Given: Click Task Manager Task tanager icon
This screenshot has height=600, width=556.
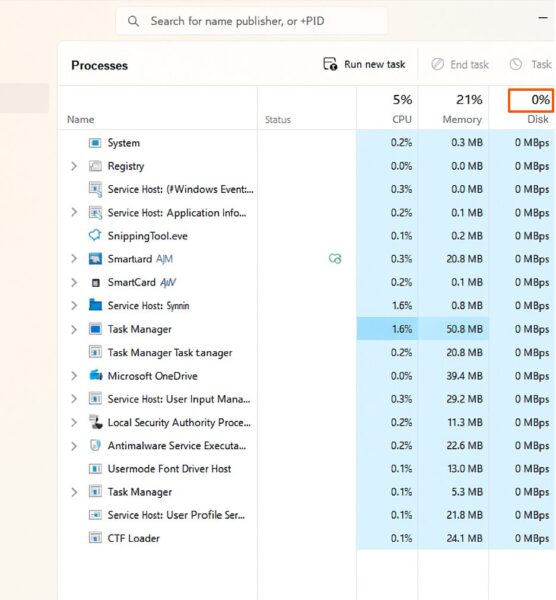Looking at the screenshot, I should coord(95,352).
